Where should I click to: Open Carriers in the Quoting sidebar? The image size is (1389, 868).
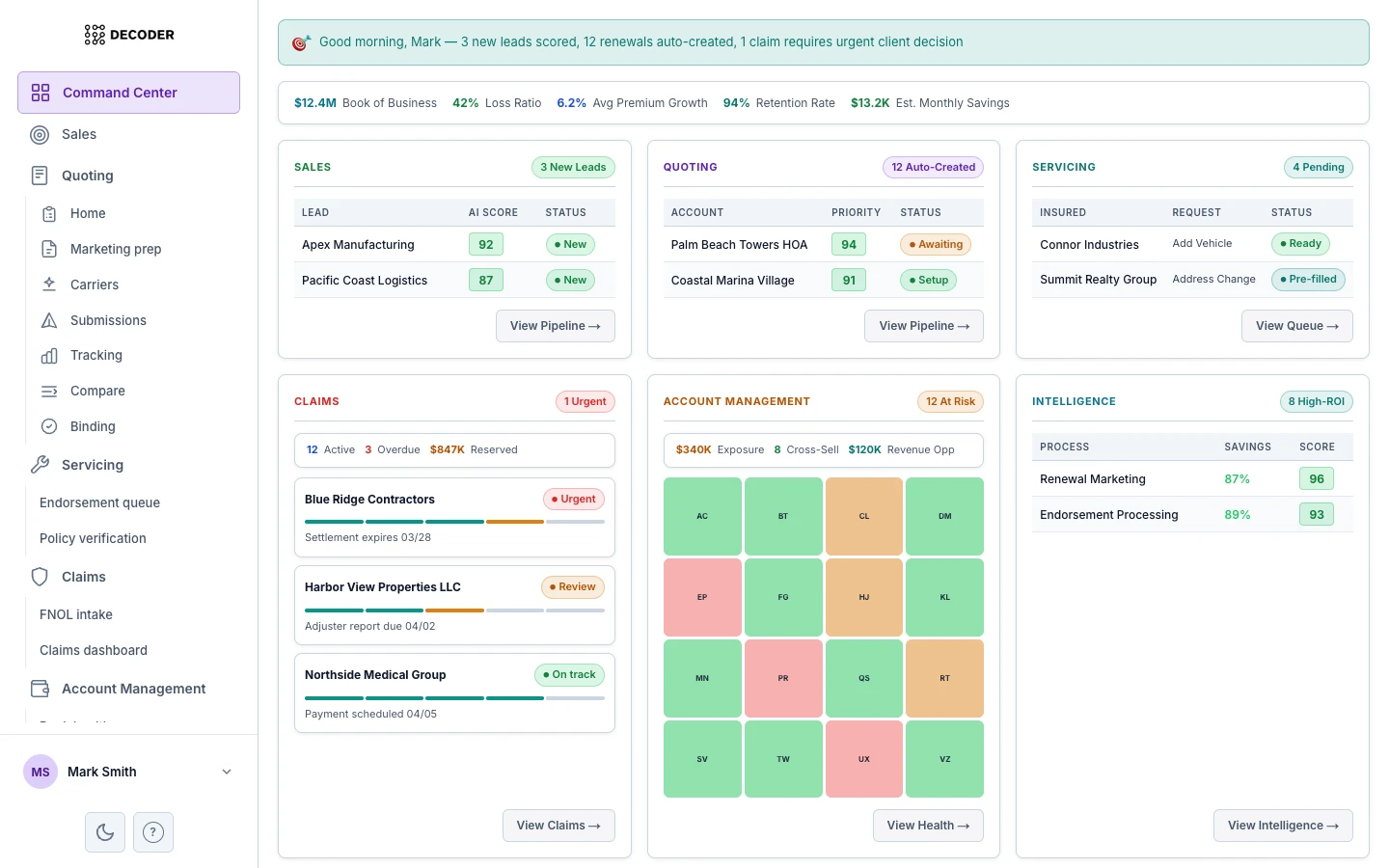click(94, 285)
